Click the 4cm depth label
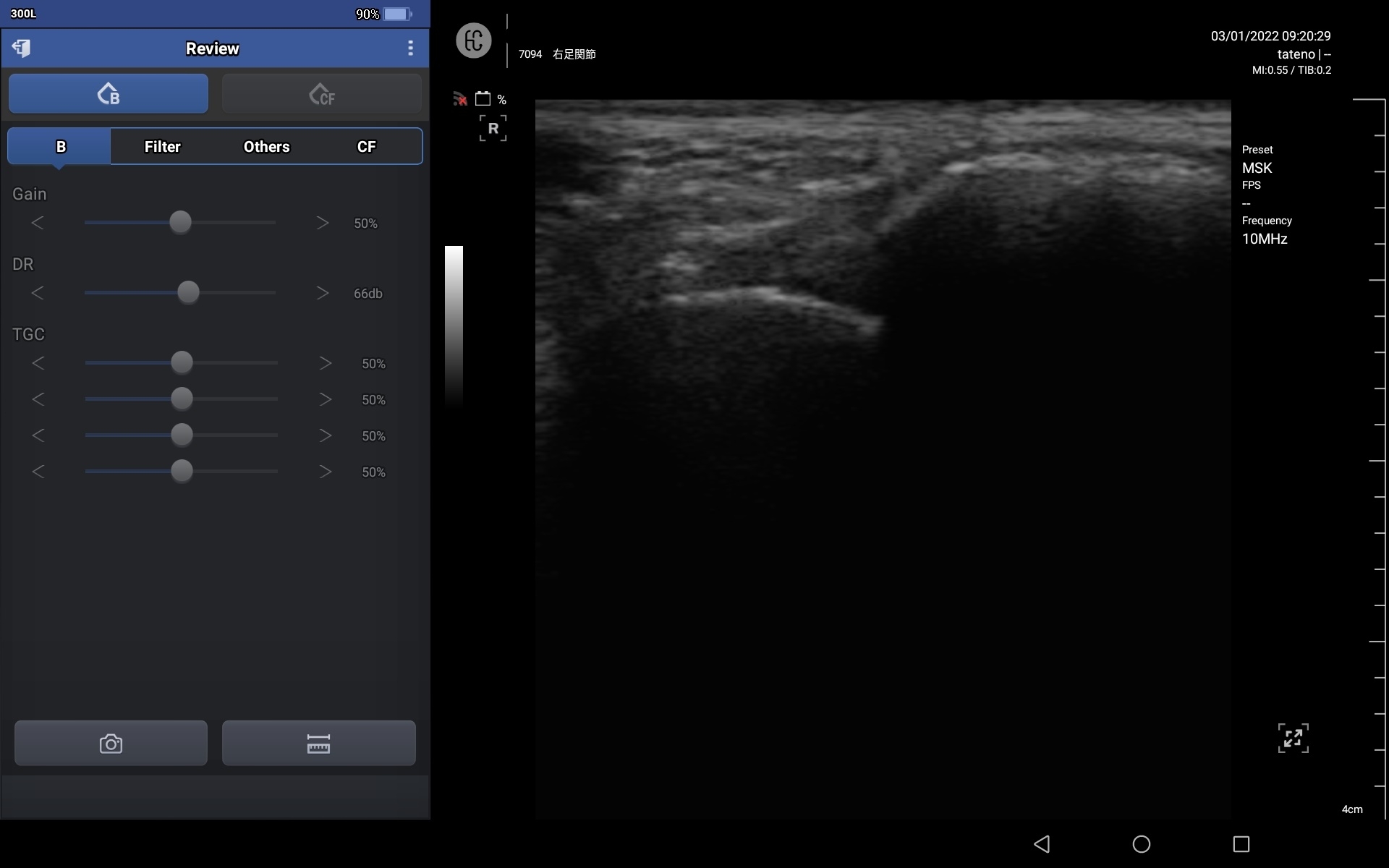 pos(1352,809)
